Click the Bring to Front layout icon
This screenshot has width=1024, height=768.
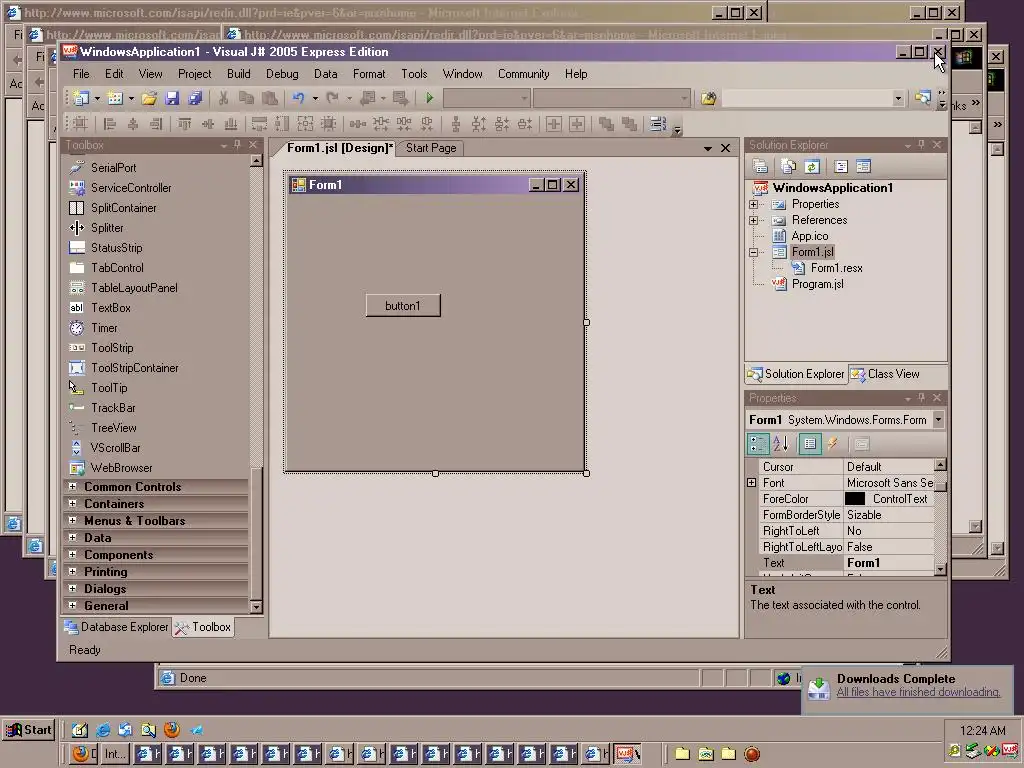pyautogui.click(x=606, y=123)
